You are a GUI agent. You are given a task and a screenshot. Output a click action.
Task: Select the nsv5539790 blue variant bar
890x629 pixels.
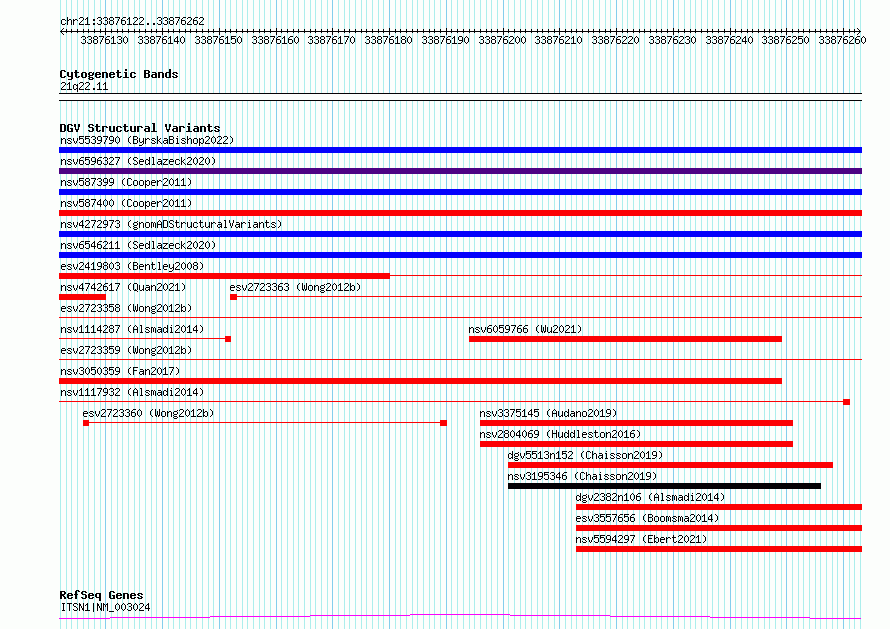click(x=460, y=150)
